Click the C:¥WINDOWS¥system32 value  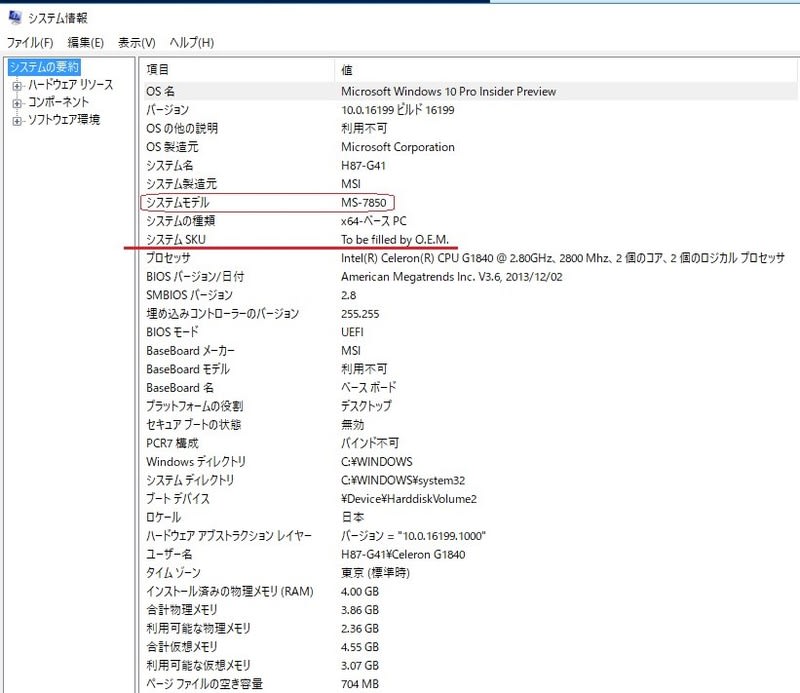pyautogui.click(x=403, y=481)
